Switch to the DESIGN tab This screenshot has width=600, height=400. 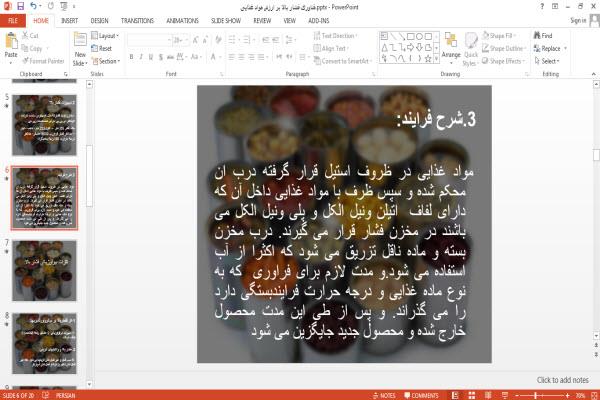[99, 21]
